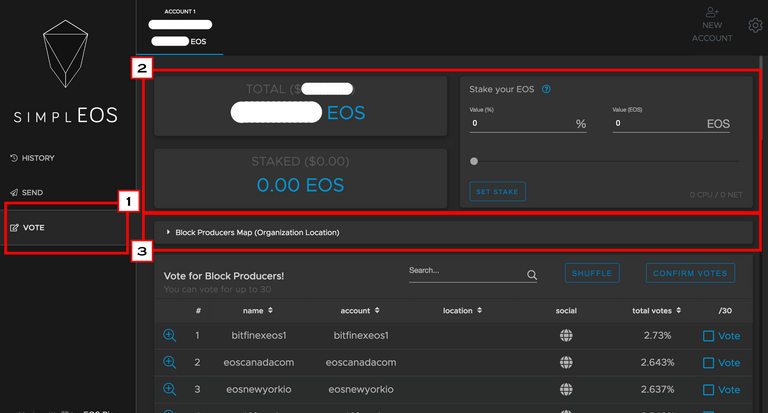Screen dimensions: 768x413
Task: Click the Send paper-plane icon
Action: coord(14,193)
